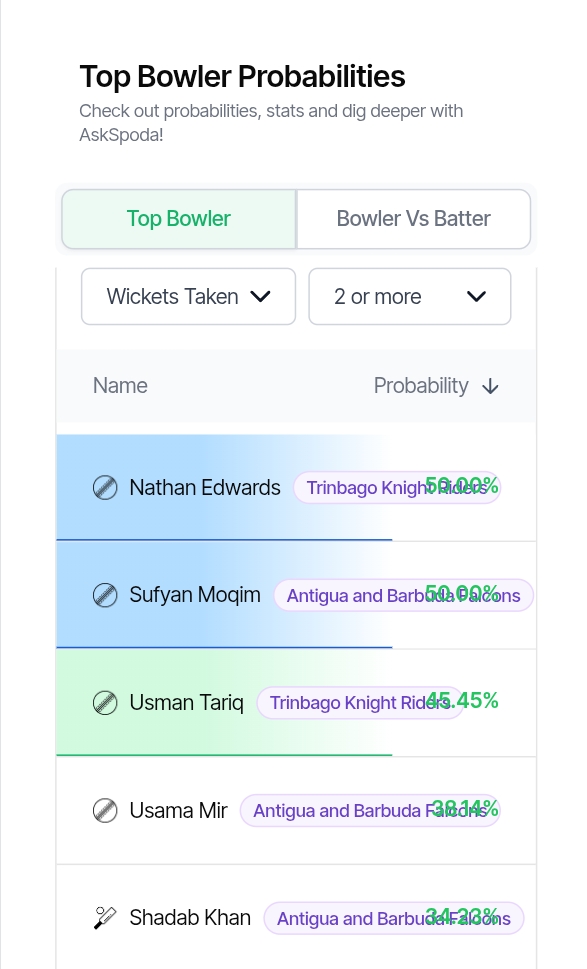Open the 2 or more threshold dropdown
The height and width of the screenshot is (969, 587).
[410, 296]
